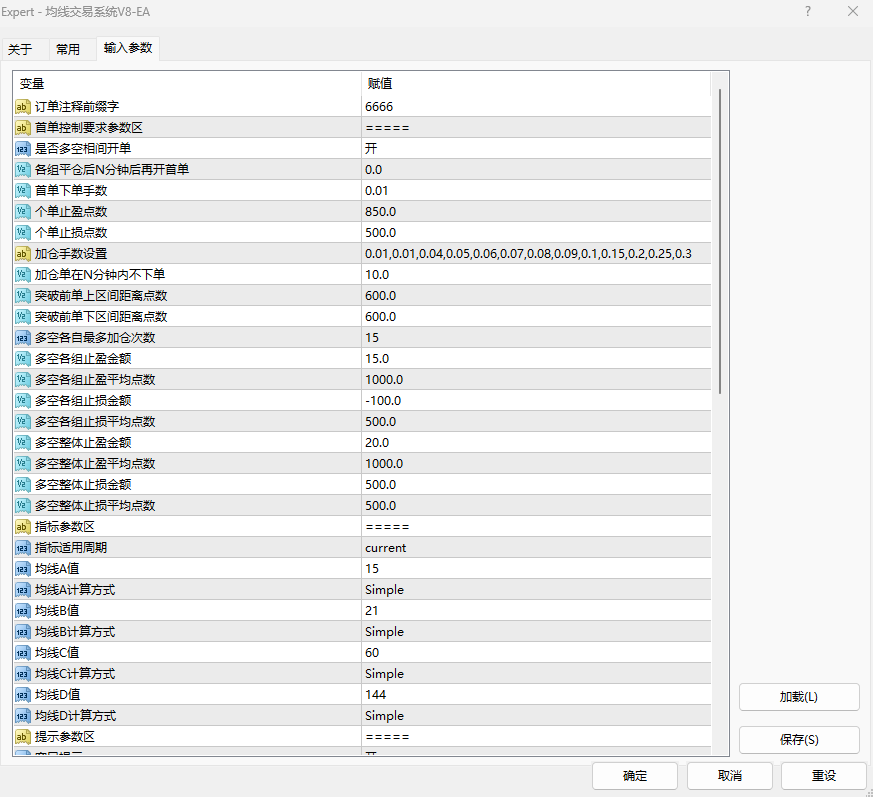Click the icon beside 均线A值
The height and width of the screenshot is (797, 873).
coord(23,569)
